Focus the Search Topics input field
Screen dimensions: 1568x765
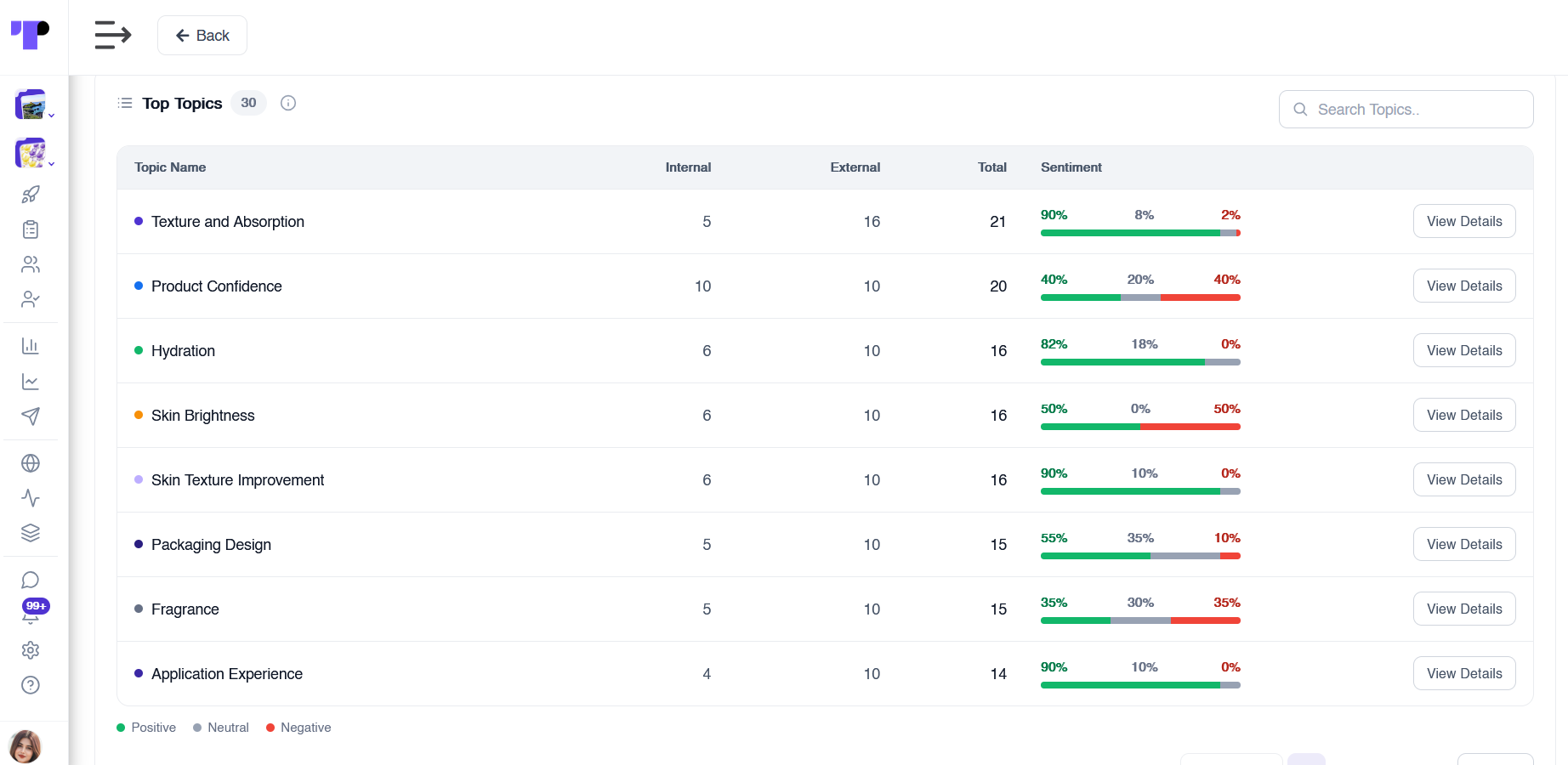click(1406, 110)
